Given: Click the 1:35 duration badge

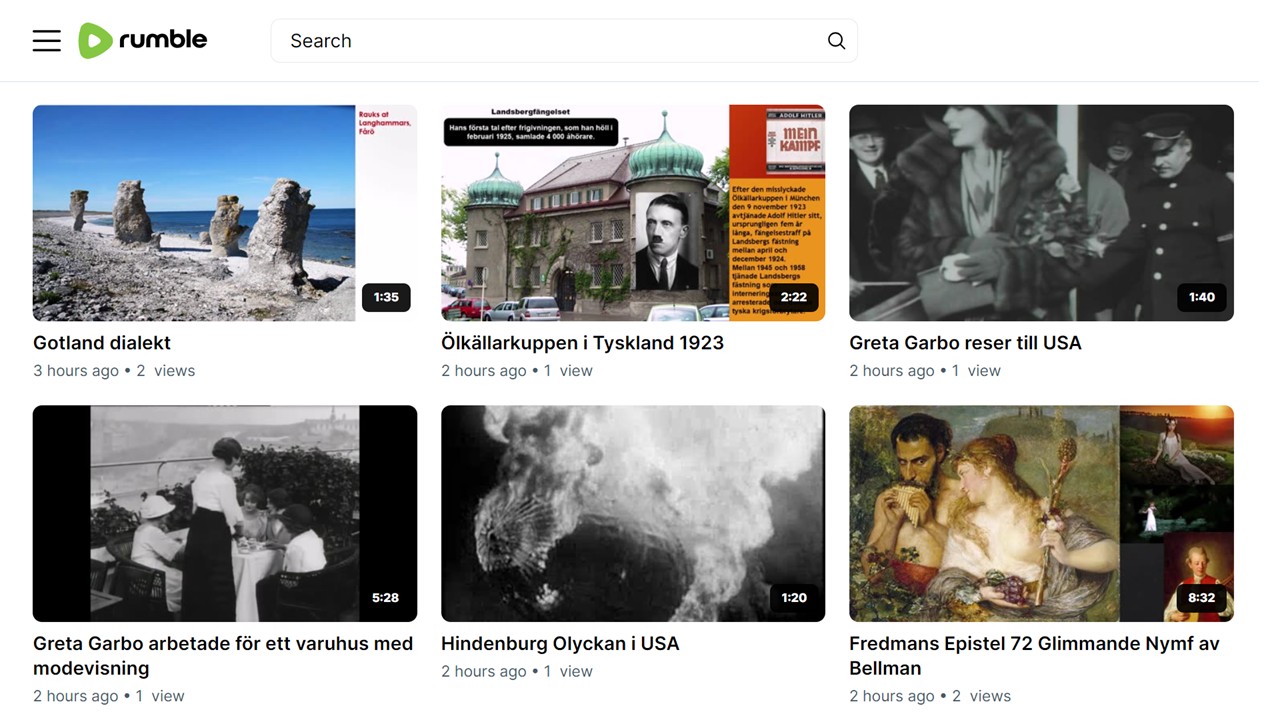Looking at the screenshot, I should coord(386,297).
